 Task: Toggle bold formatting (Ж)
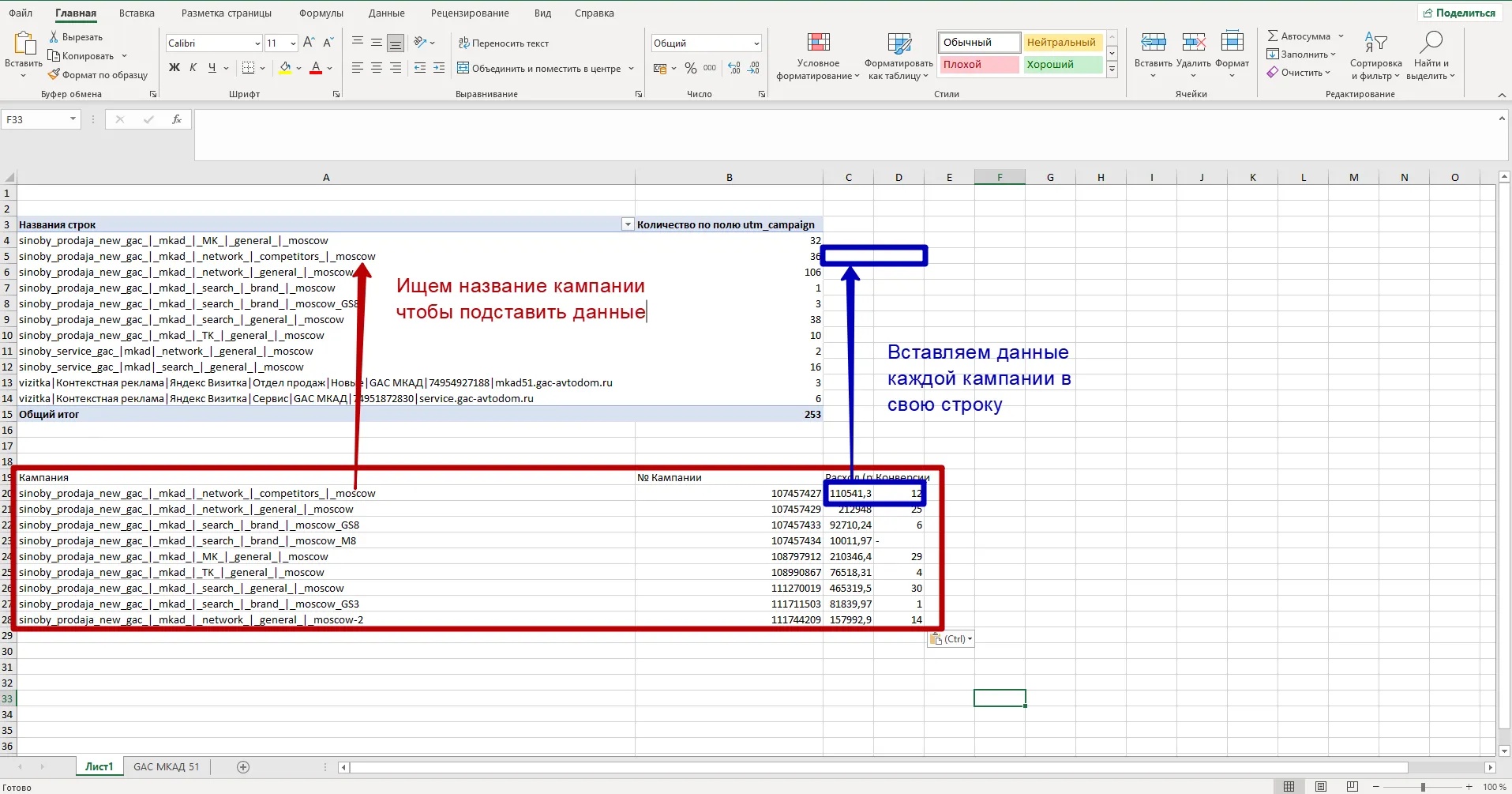click(174, 68)
